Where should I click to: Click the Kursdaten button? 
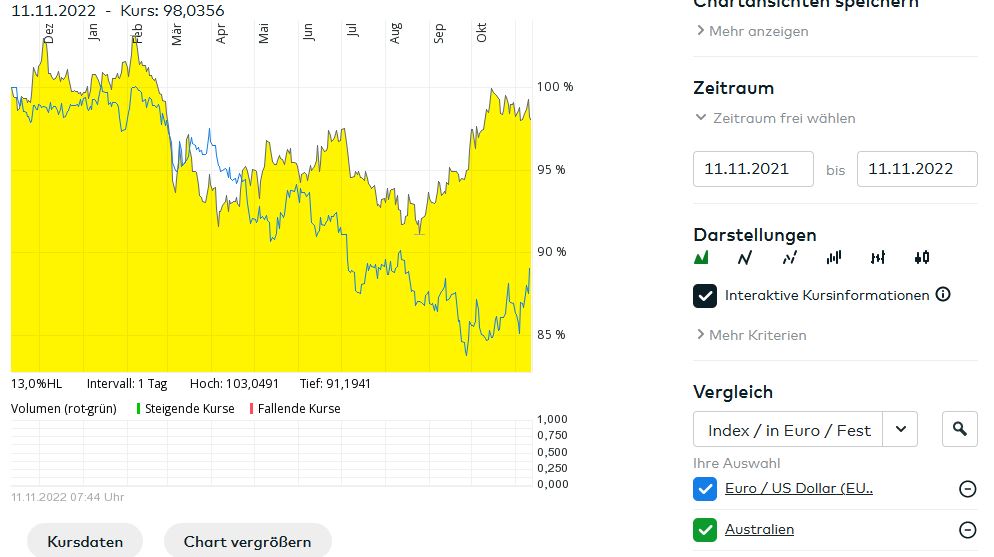[x=85, y=542]
